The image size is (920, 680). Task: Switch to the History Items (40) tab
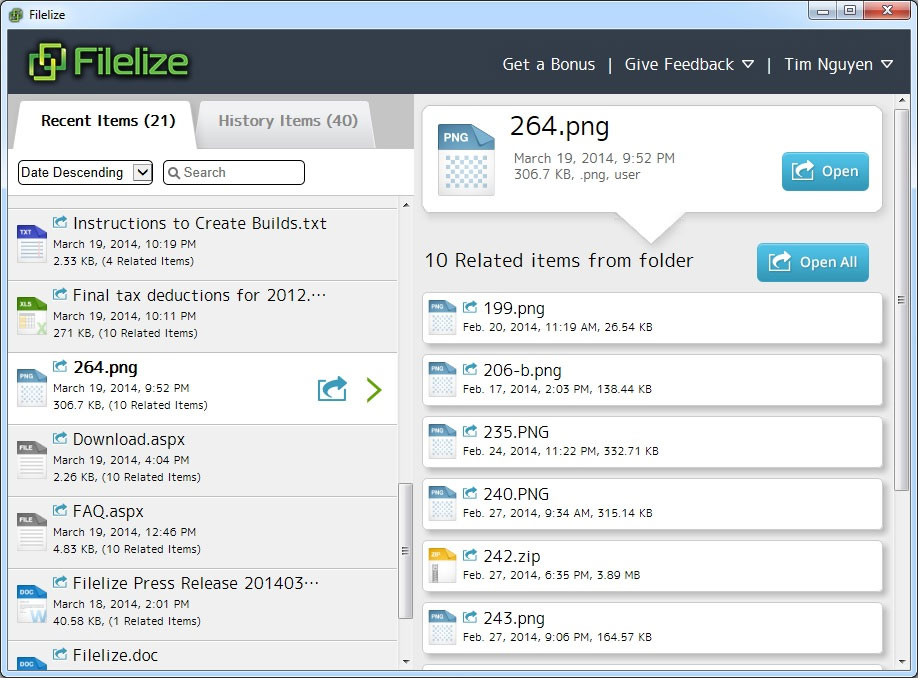(x=288, y=121)
